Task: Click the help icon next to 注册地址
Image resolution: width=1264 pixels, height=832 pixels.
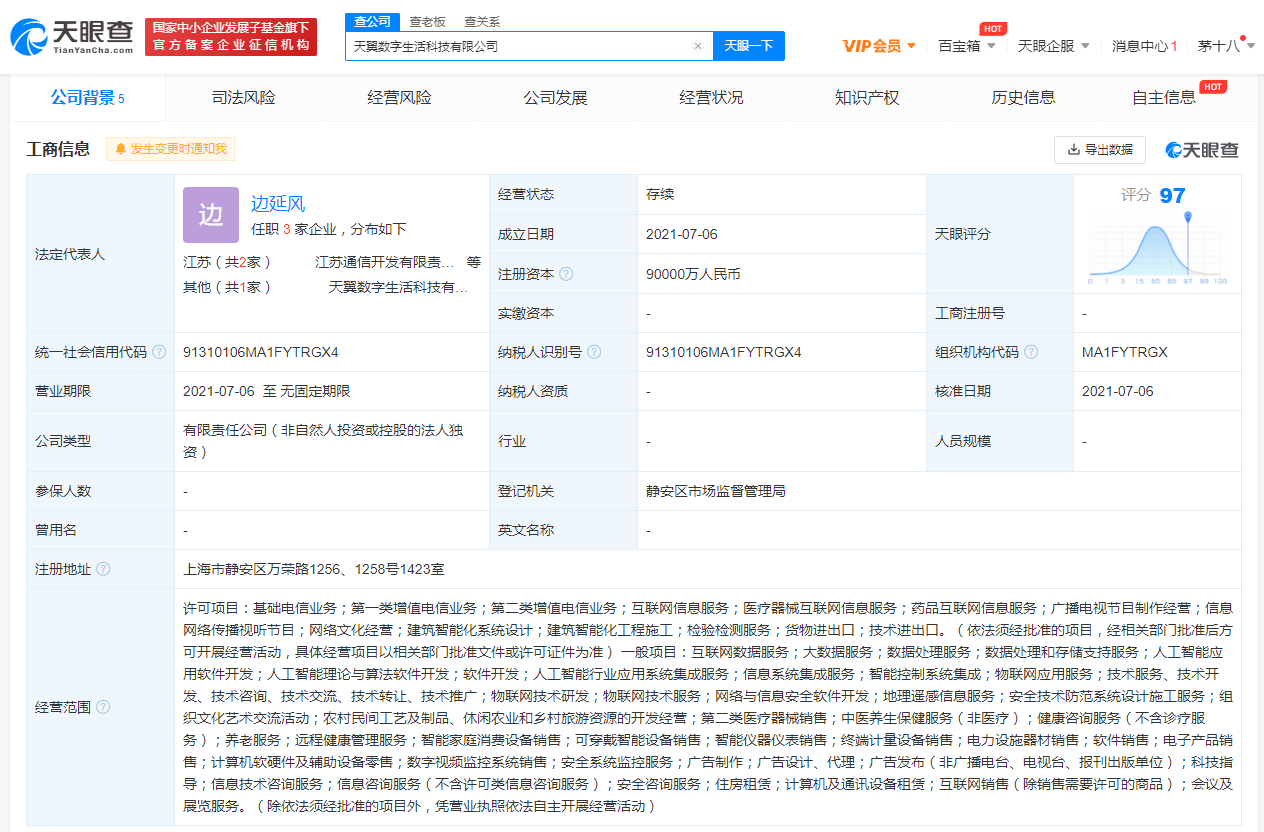Action: point(103,569)
